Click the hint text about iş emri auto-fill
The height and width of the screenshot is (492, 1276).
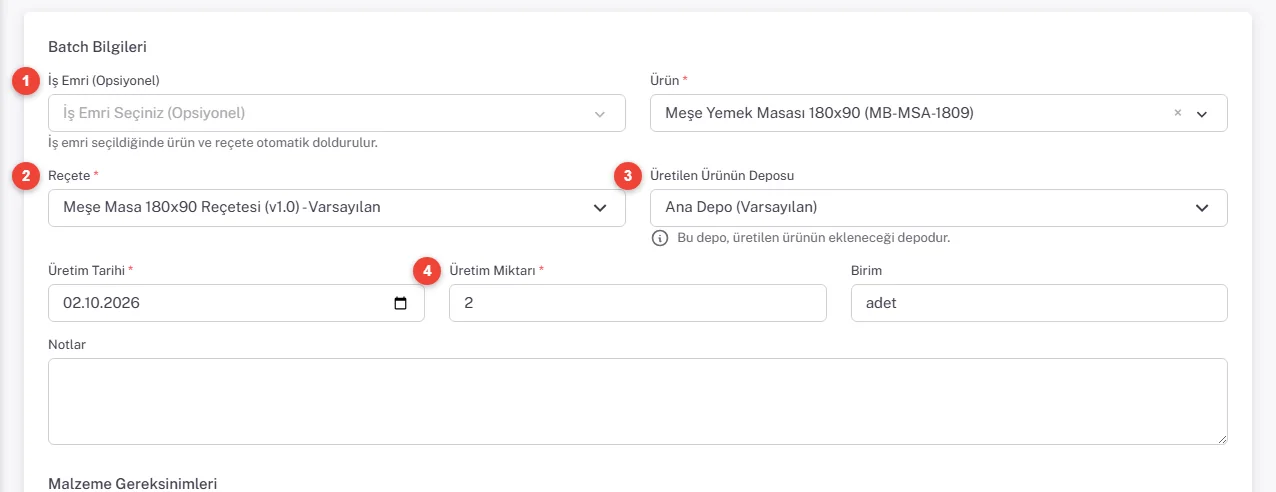coord(212,143)
